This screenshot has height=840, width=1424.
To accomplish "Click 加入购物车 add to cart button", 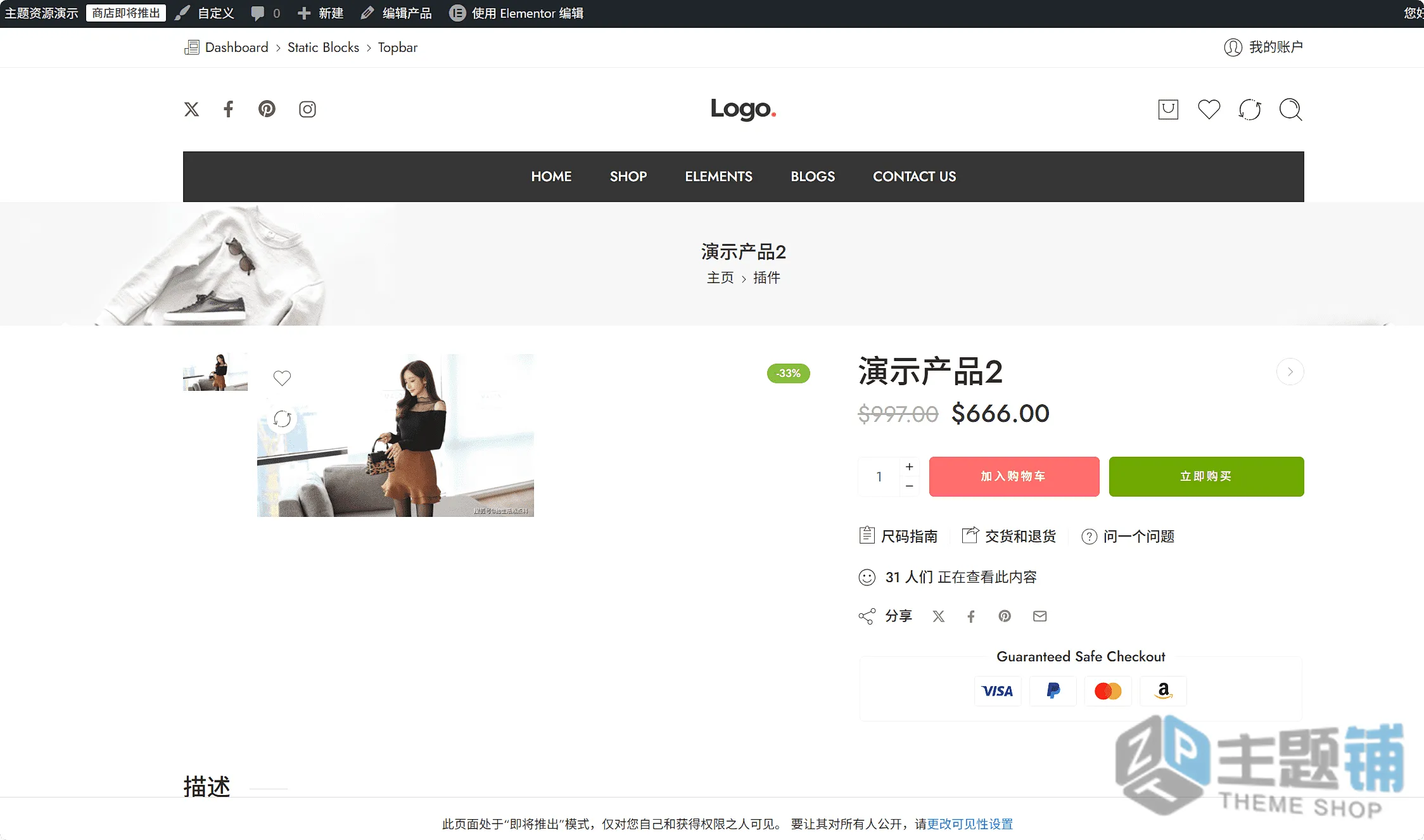I will pos(1014,476).
